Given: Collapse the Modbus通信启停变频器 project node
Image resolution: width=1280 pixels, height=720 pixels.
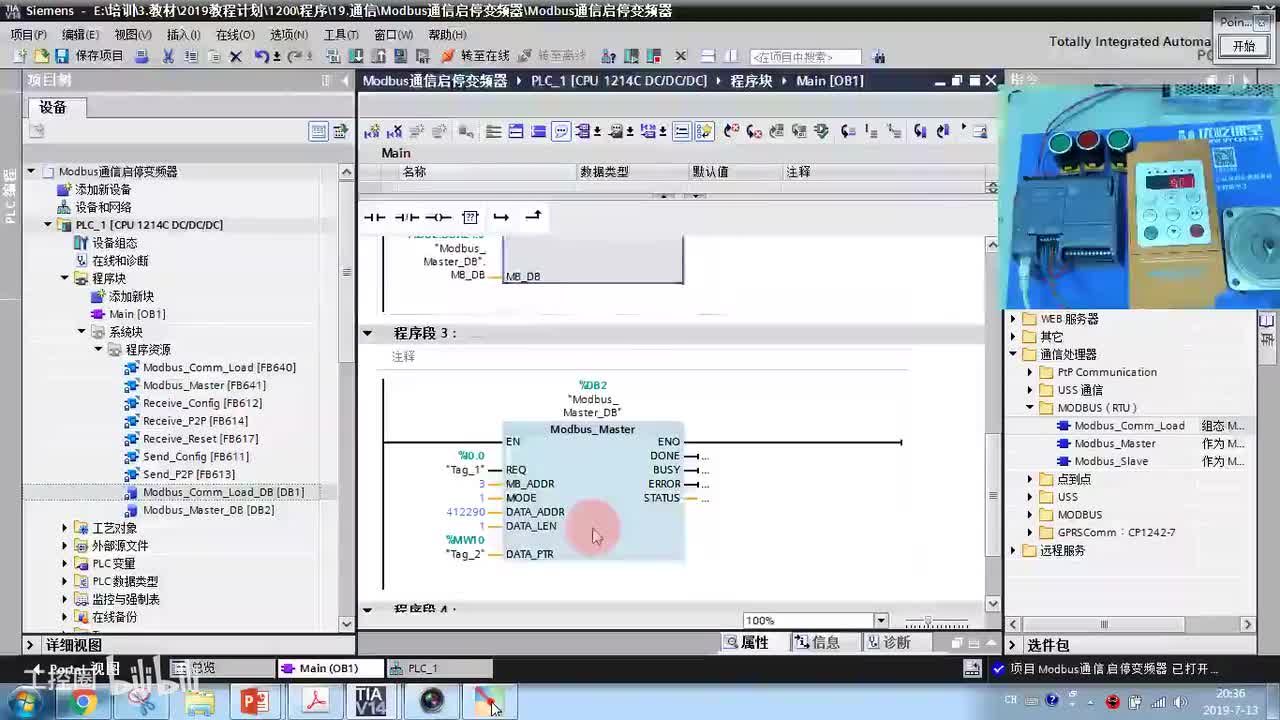Looking at the screenshot, I should [31, 171].
